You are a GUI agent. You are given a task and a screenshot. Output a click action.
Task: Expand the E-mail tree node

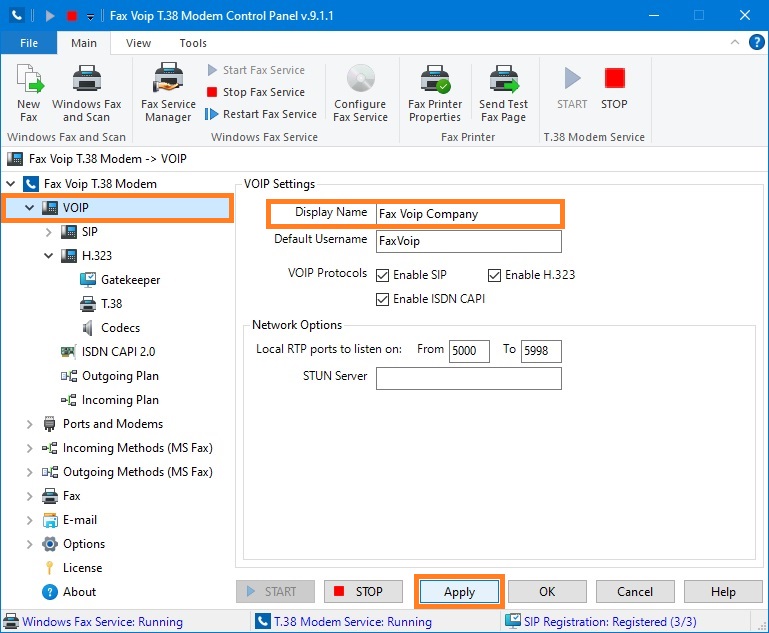pos(29,520)
